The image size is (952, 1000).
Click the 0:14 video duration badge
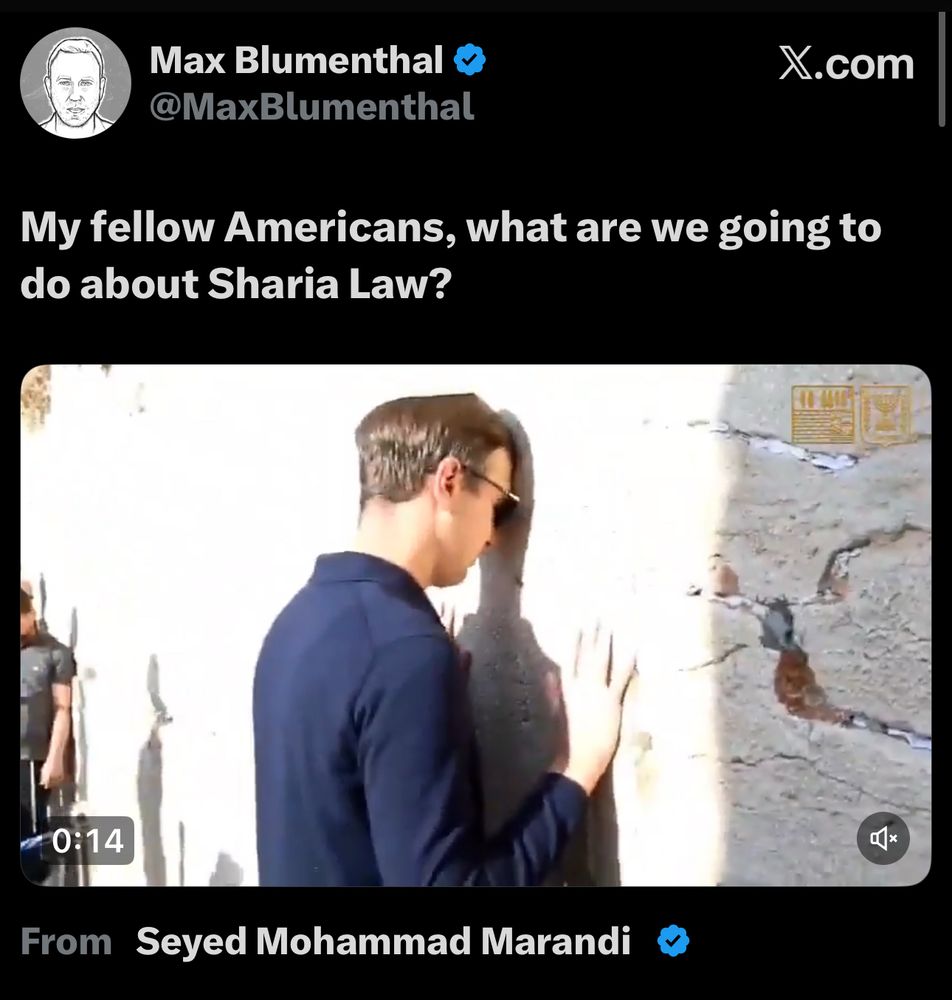pyautogui.click(x=88, y=841)
